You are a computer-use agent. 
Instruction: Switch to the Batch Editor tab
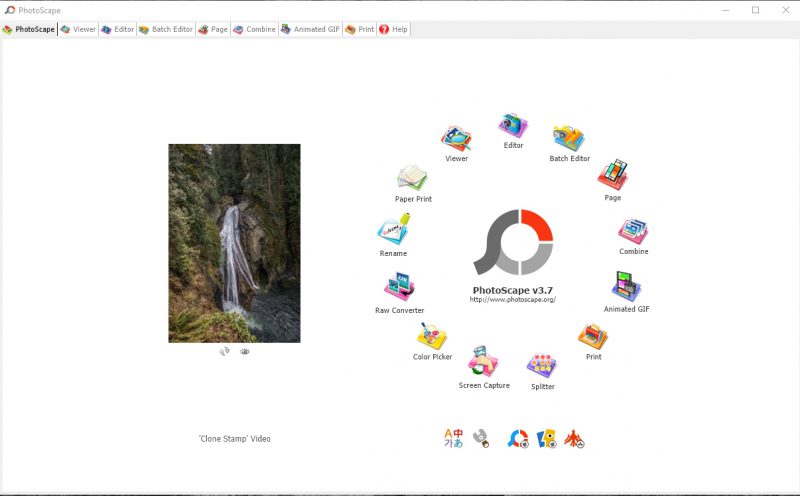166,29
